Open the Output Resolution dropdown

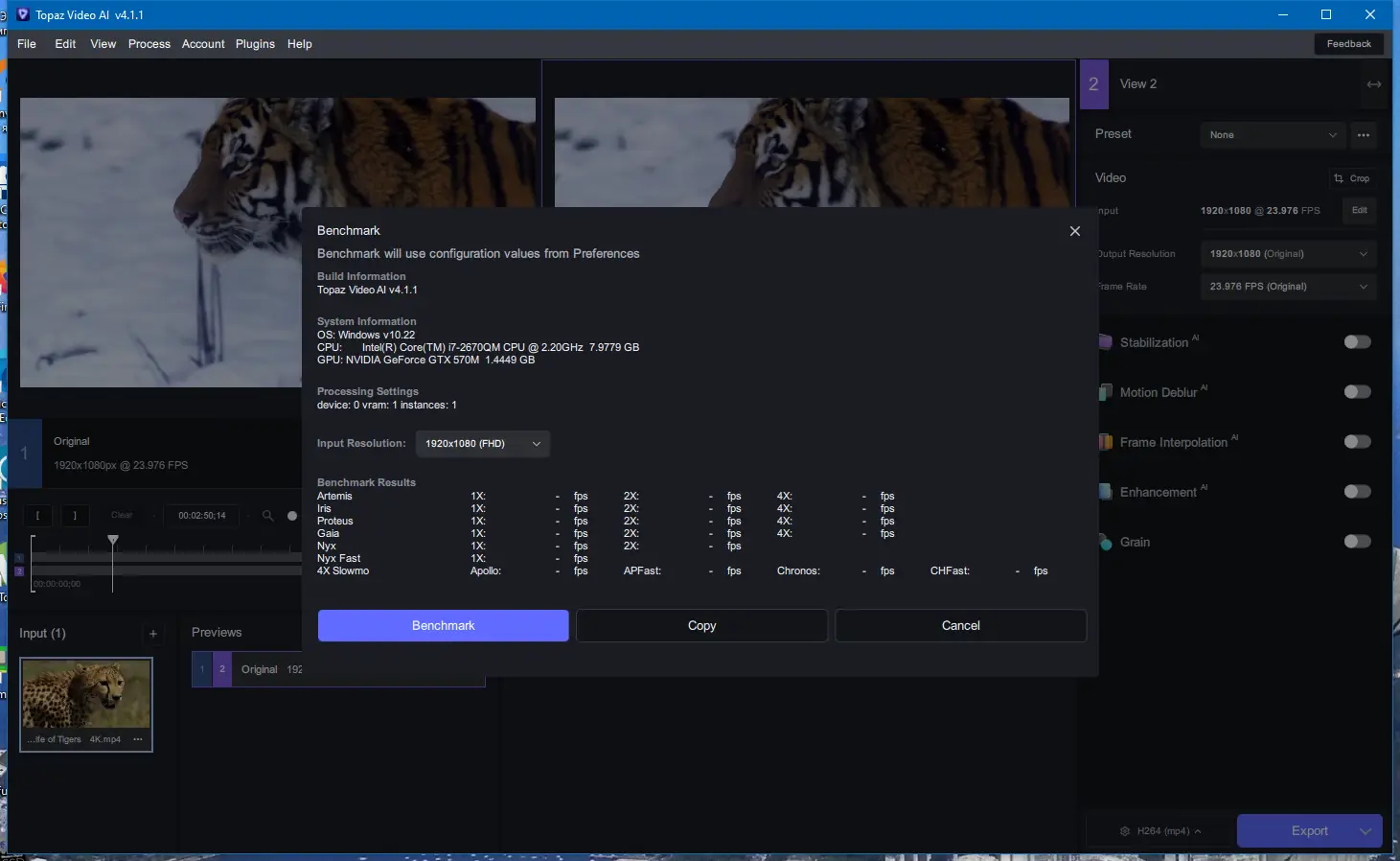1288,253
